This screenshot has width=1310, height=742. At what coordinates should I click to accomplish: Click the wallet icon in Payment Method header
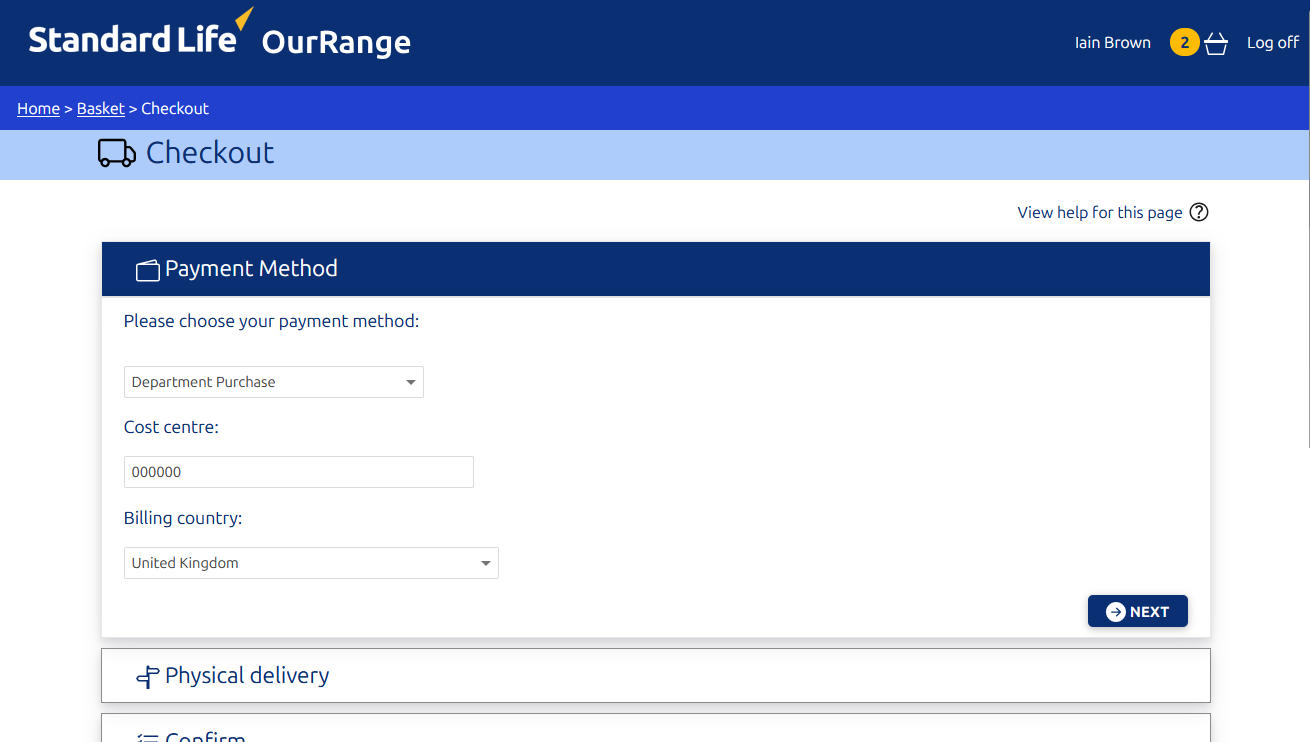148,270
